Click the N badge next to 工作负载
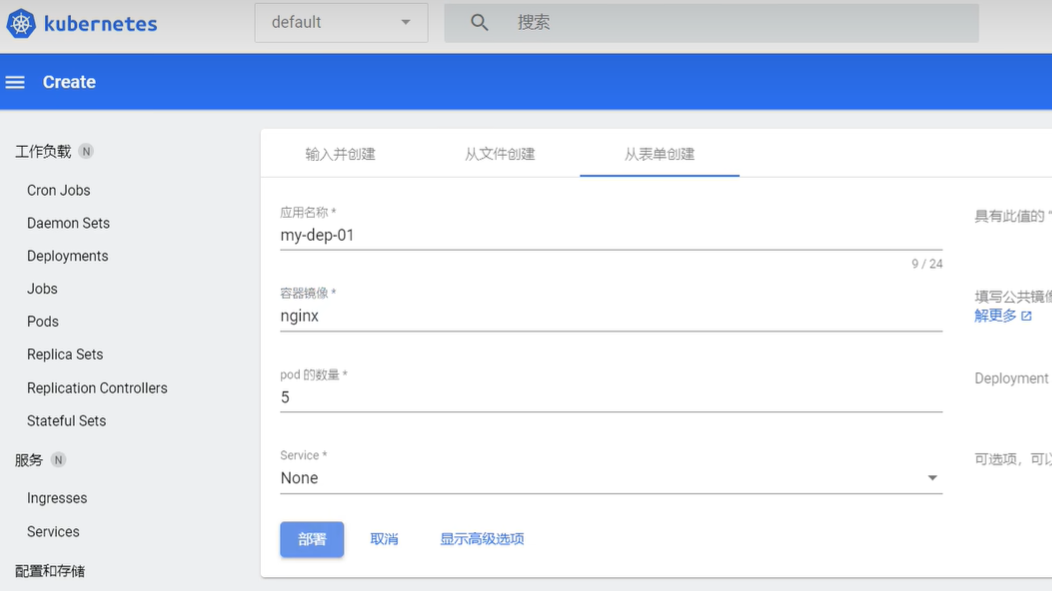This screenshot has width=1052, height=591. [86, 152]
